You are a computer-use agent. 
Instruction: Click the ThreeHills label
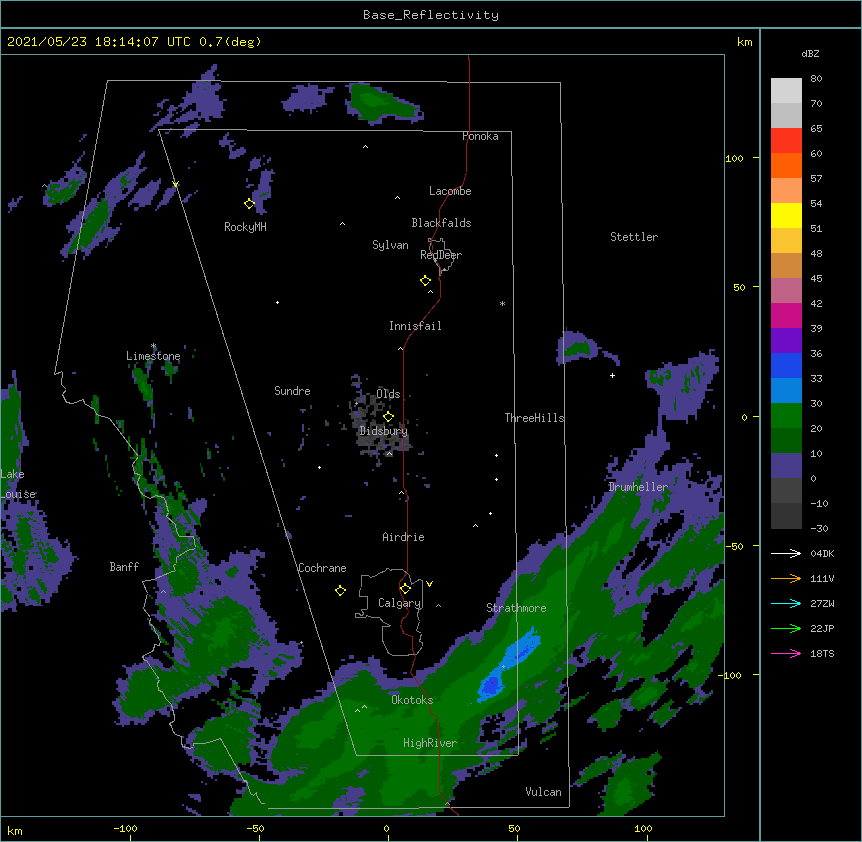(x=534, y=418)
